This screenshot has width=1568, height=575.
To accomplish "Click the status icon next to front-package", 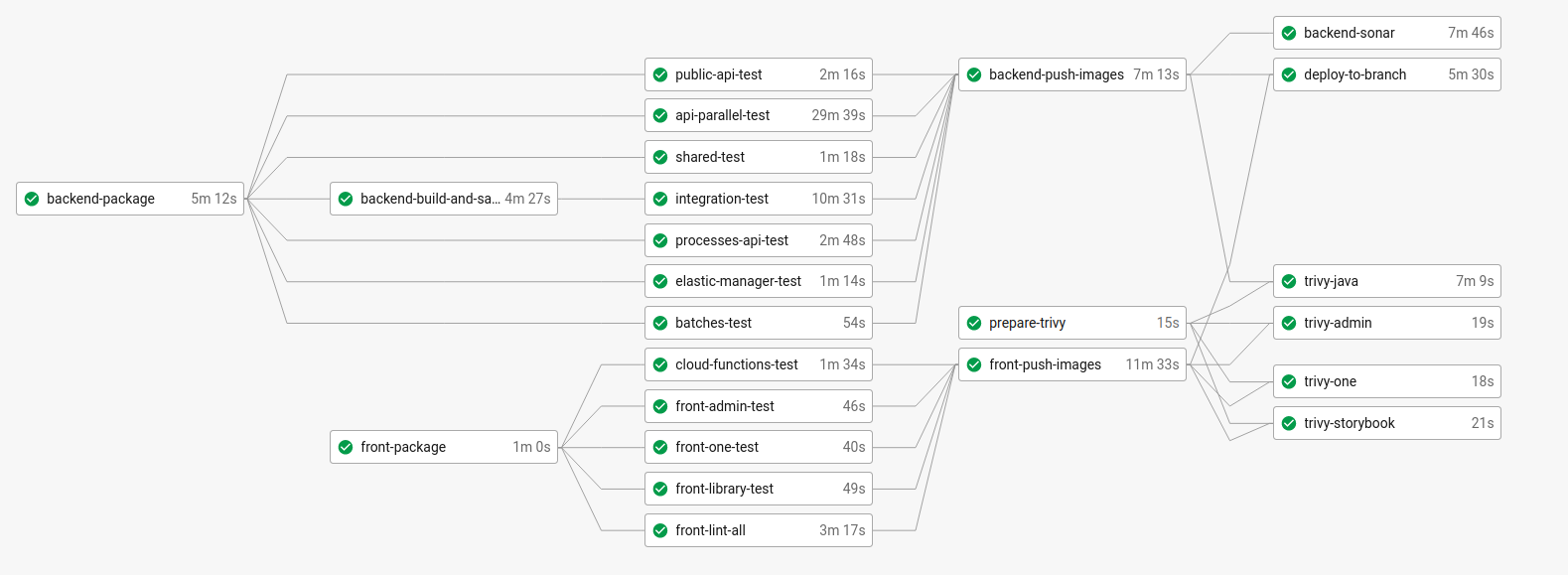I will [x=346, y=447].
